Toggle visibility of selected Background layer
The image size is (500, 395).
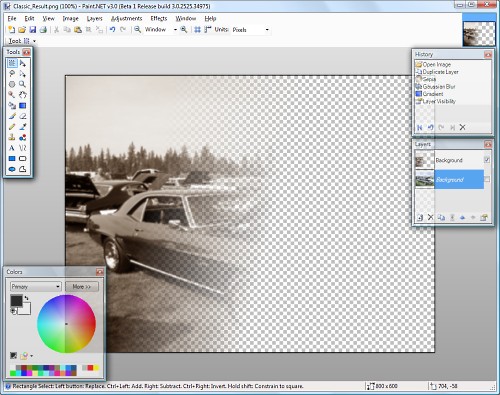point(487,179)
